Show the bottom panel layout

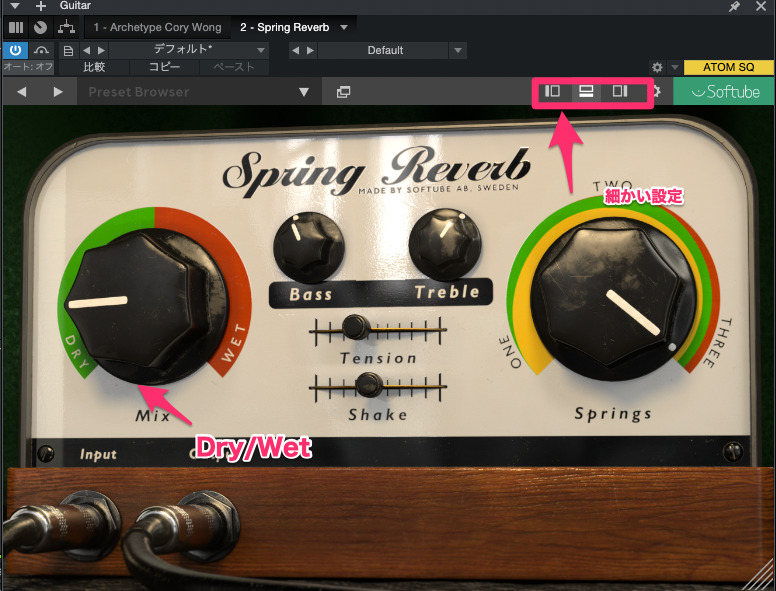[x=586, y=92]
